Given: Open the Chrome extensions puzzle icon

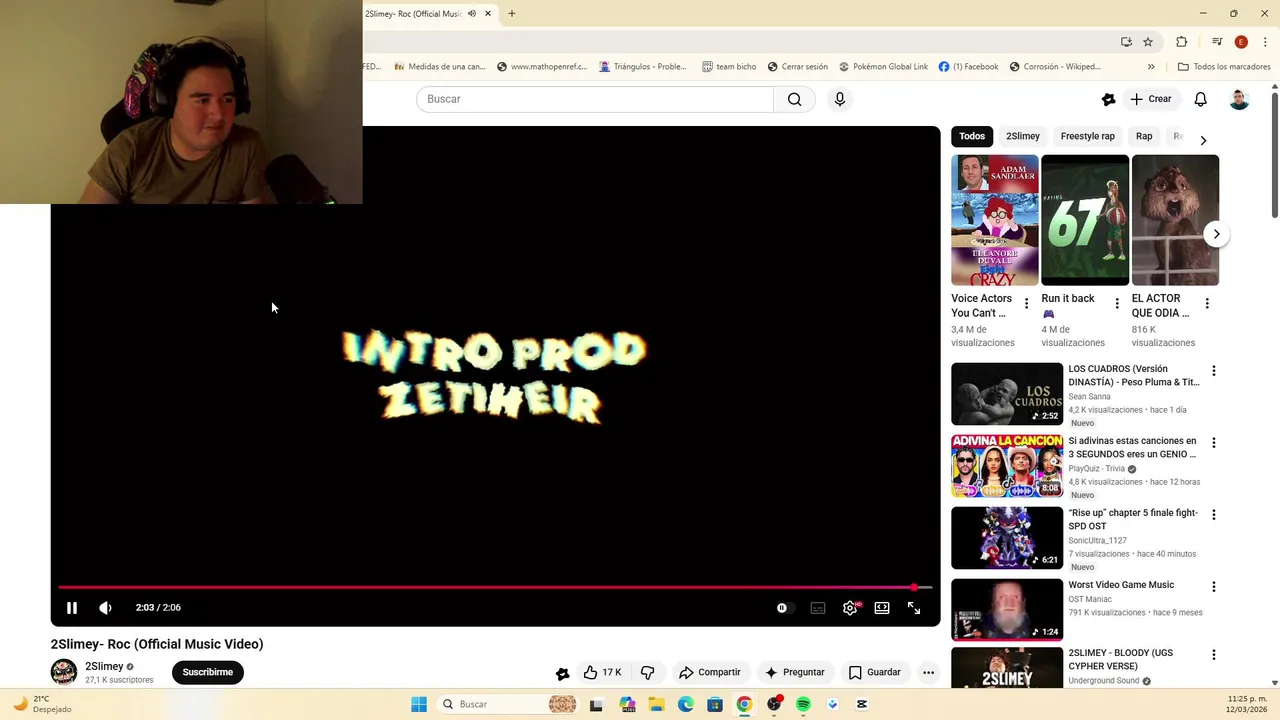Looking at the screenshot, I should 1182,42.
